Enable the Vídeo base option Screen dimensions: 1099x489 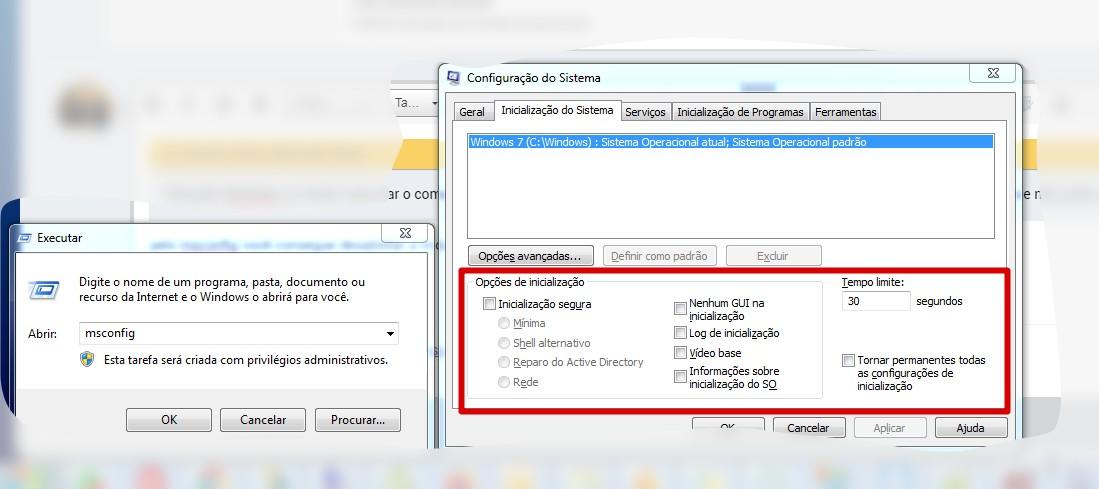[x=680, y=352]
